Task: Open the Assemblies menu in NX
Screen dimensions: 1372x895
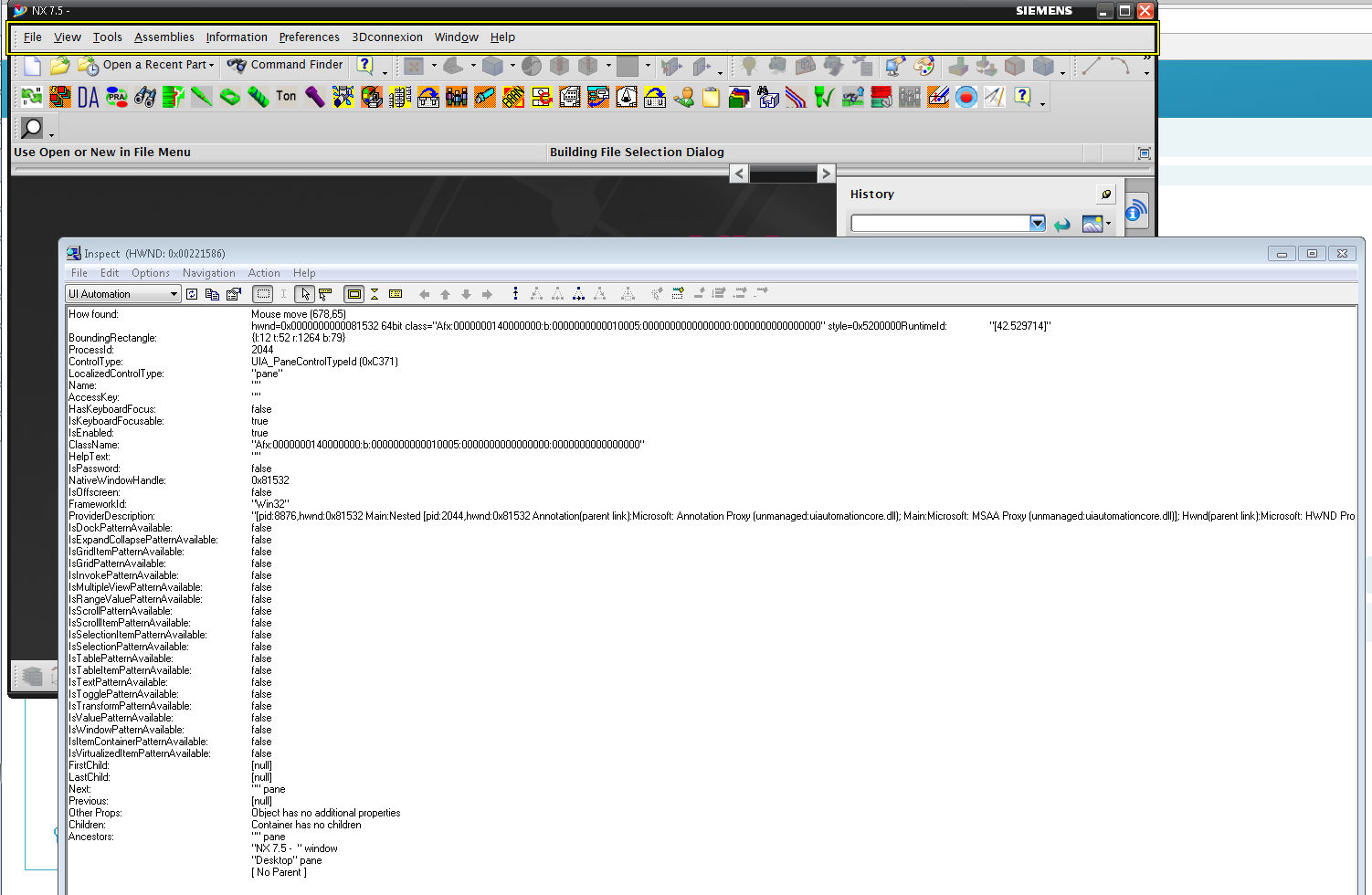Action: pos(164,37)
